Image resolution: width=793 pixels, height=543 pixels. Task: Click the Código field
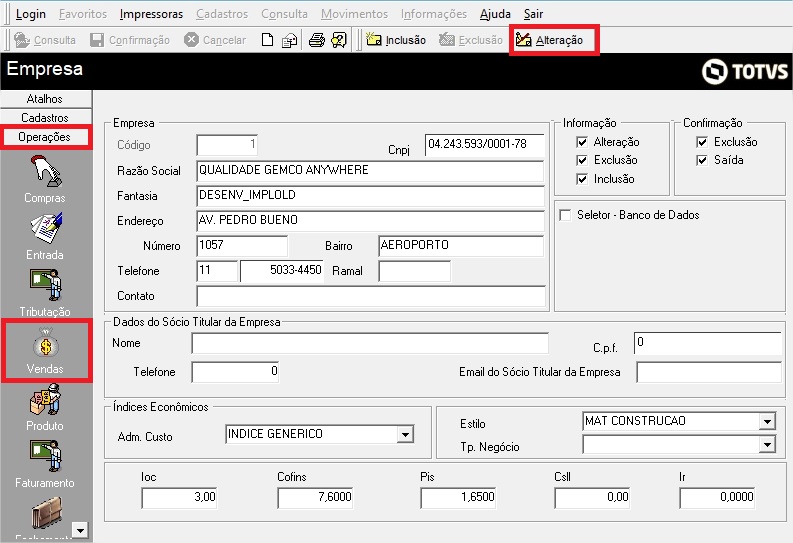point(227,145)
